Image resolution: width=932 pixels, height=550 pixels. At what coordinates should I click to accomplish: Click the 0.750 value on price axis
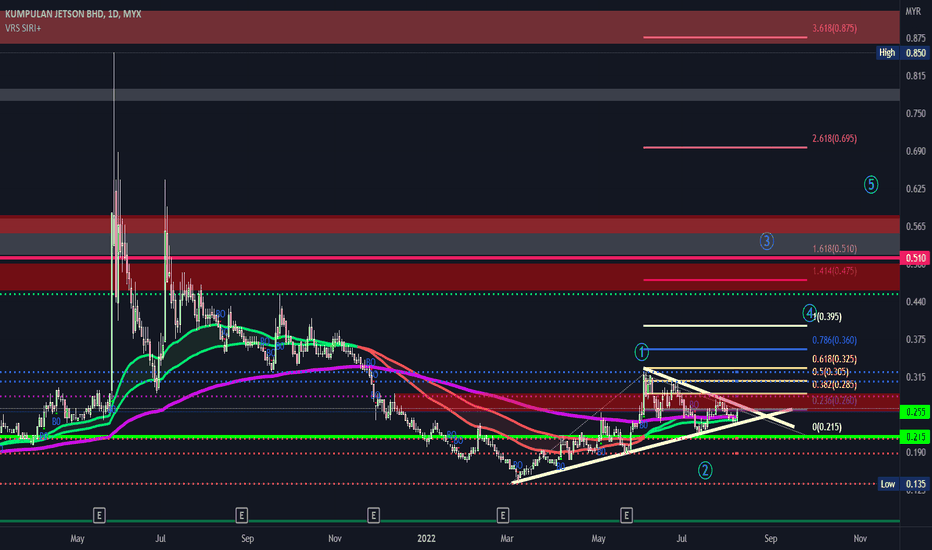[915, 113]
